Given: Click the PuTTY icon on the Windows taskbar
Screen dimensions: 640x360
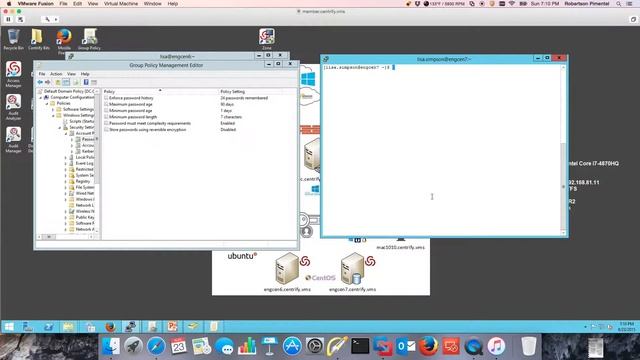Looking at the screenshot, I should point(131,327).
